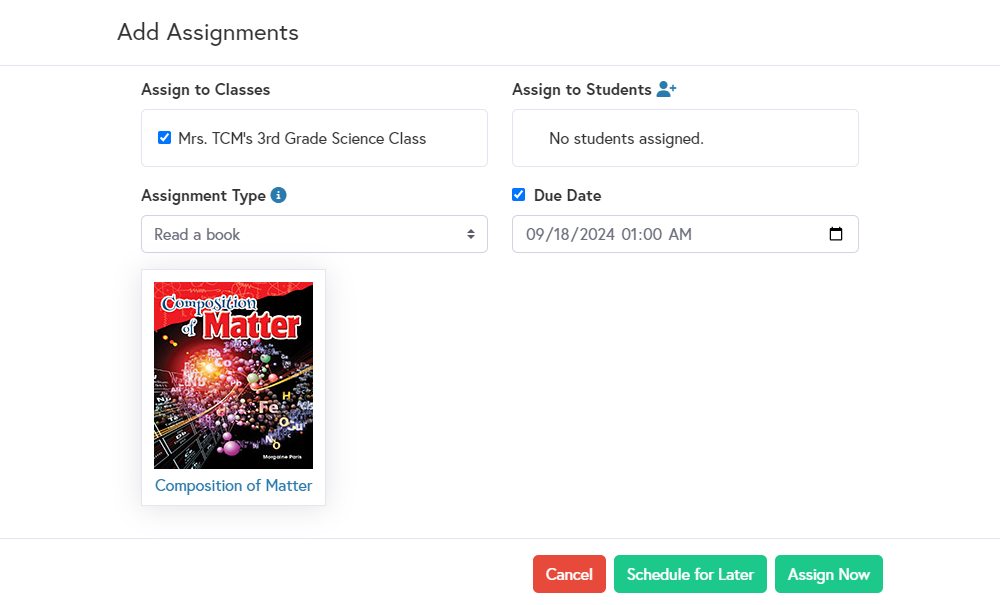
Task: Select the day '18' in due date
Action: tap(562, 235)
